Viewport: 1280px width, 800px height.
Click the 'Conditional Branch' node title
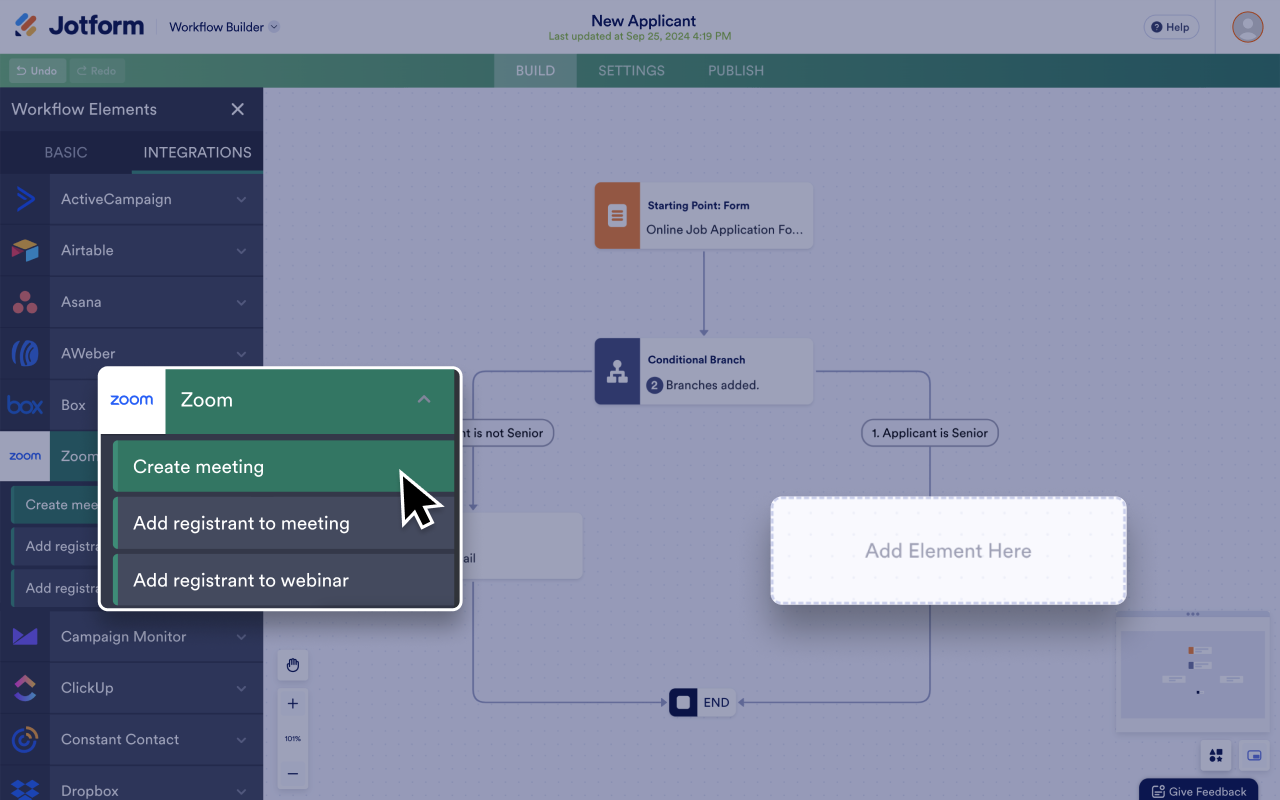(696, 359)
